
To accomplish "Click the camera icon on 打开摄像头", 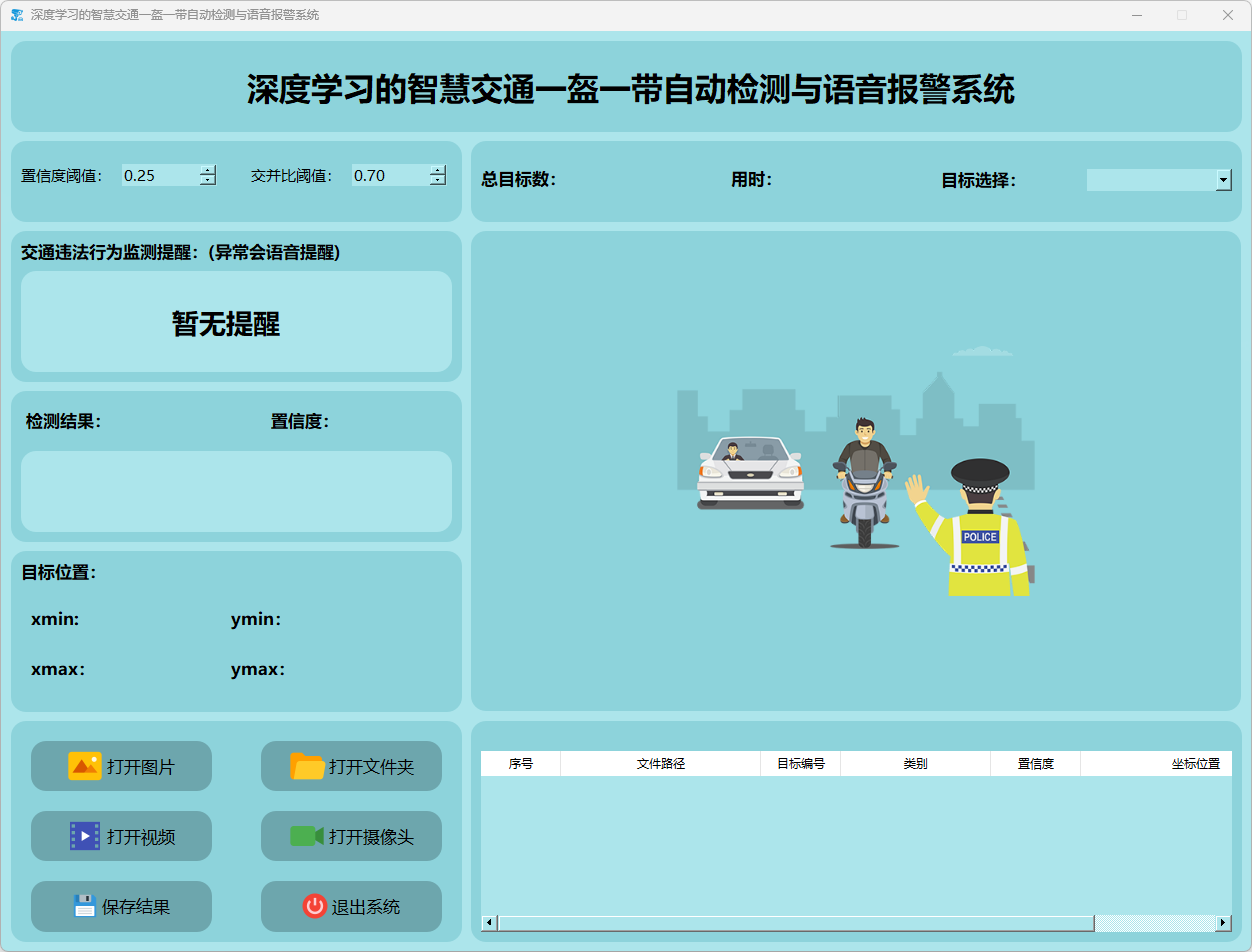I will pos(307,836).
